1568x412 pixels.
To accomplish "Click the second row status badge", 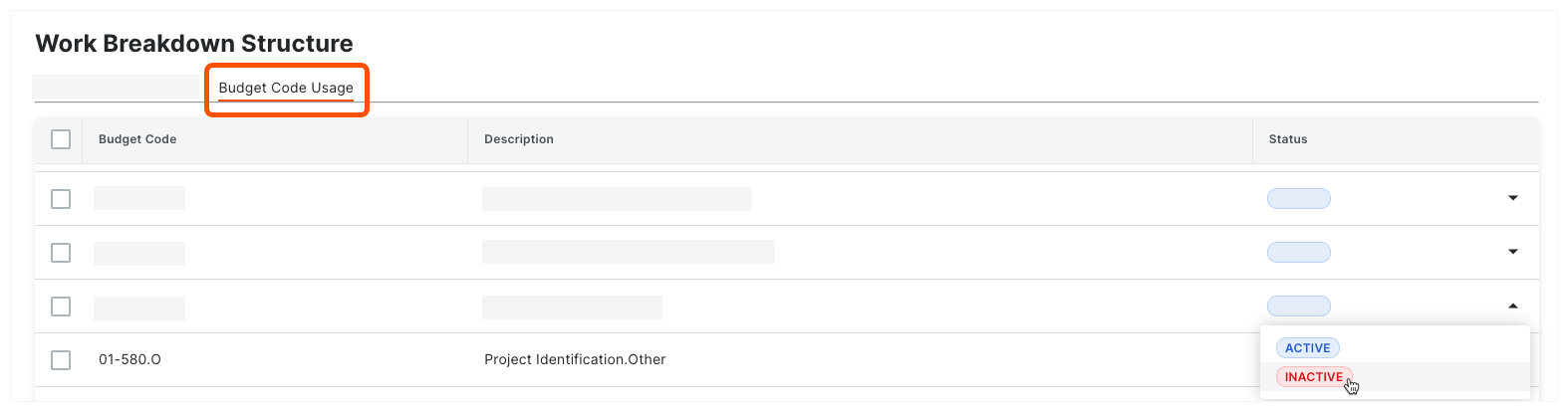I will click(1298, 252).
